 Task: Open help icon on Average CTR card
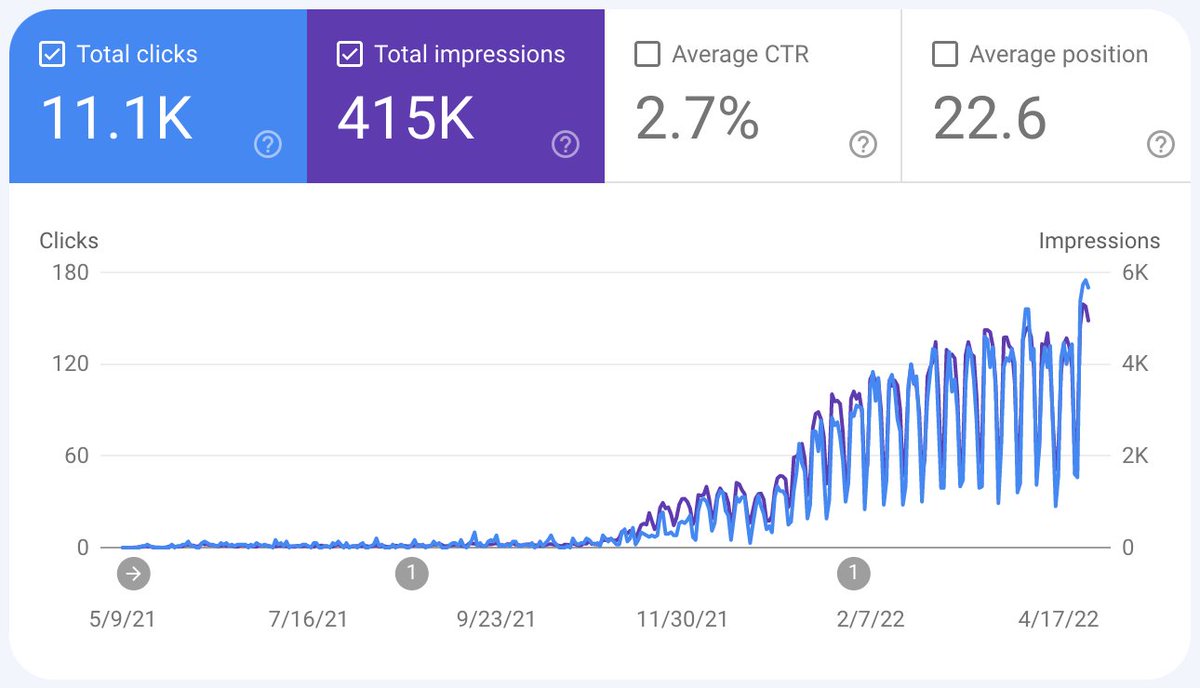point(863,145)
